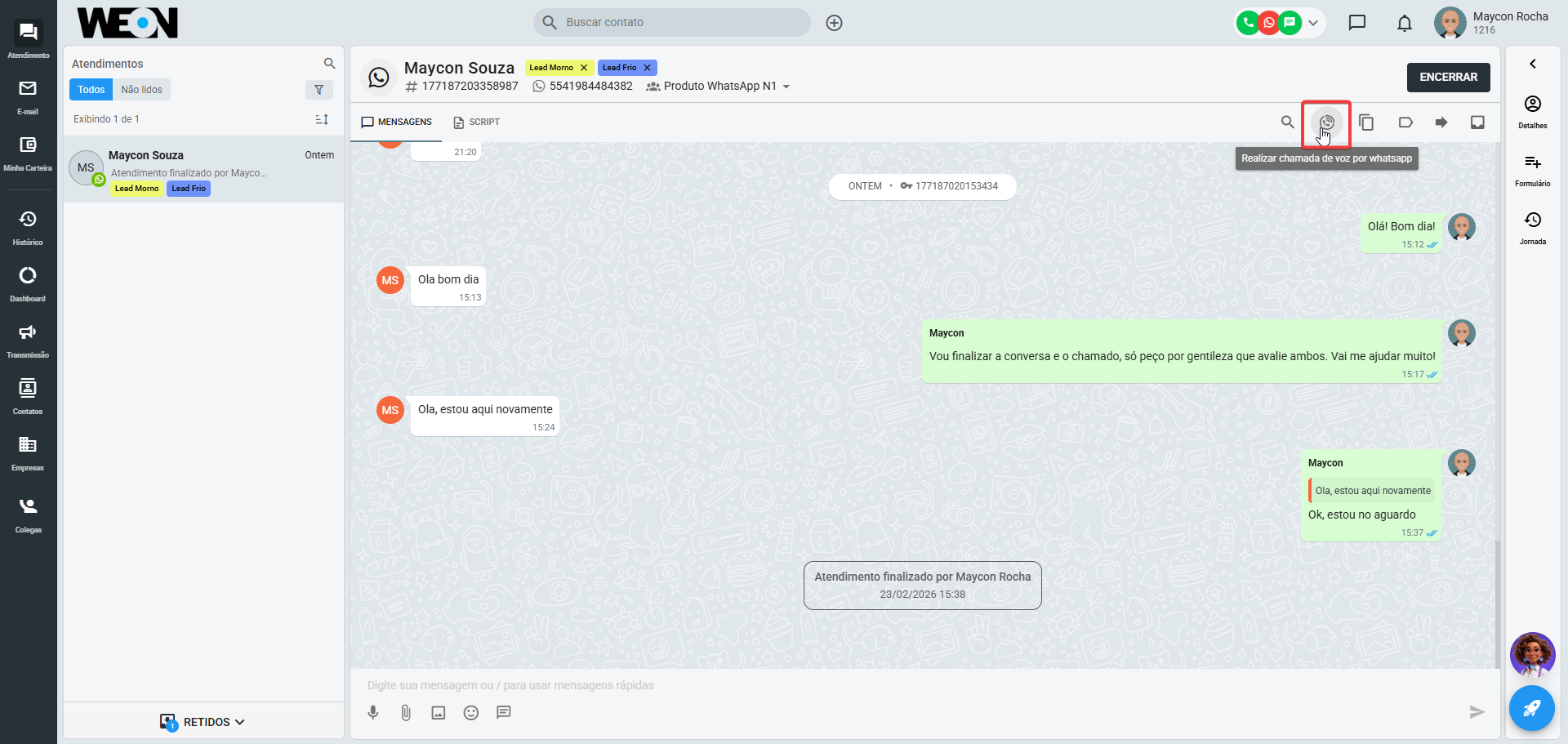Search within conversation messages
Viewport: 1568px width, 744px height.
(x=1287, y=123)
